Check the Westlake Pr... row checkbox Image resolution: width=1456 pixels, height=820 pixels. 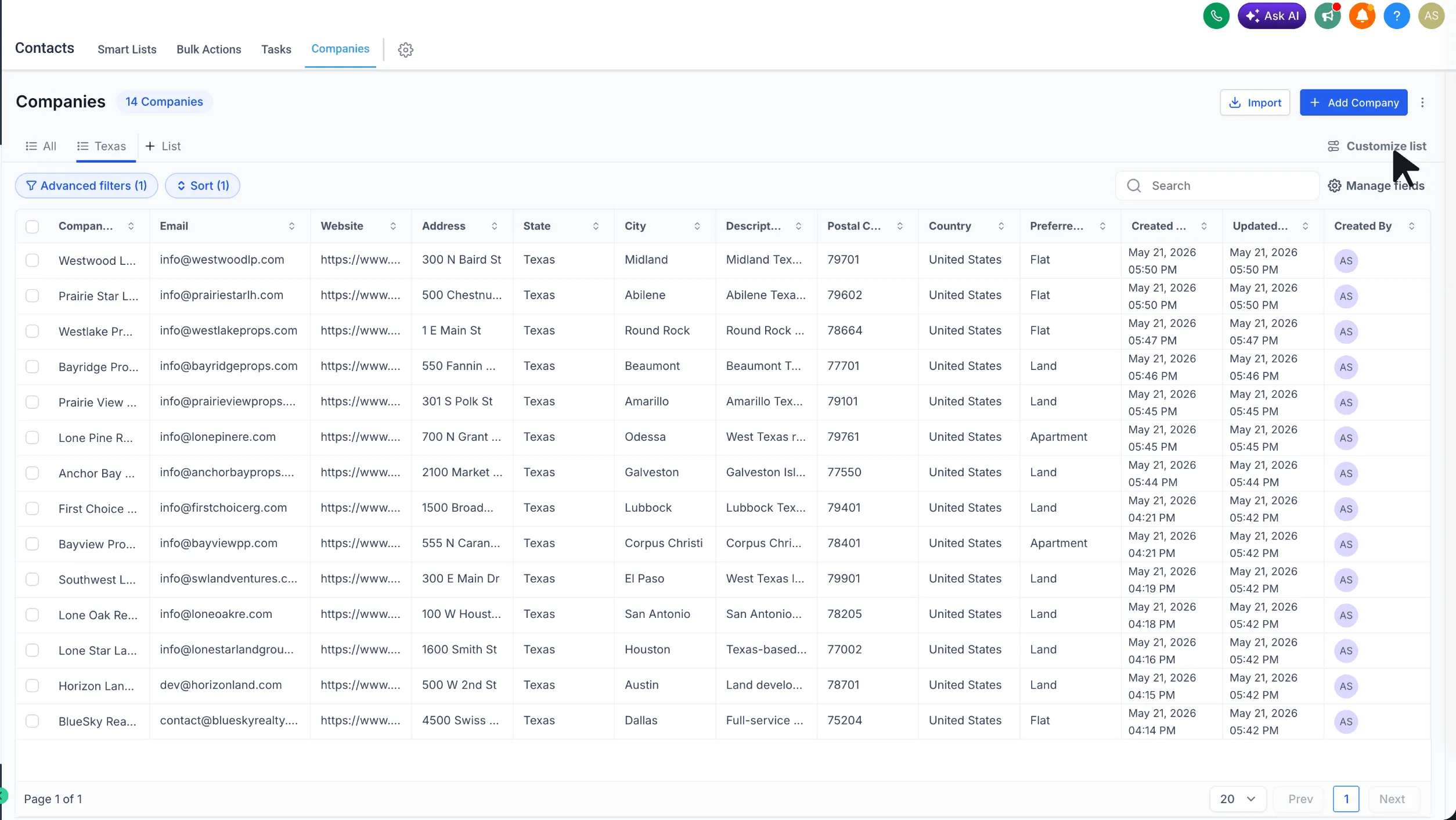click(x=33, y=331)
